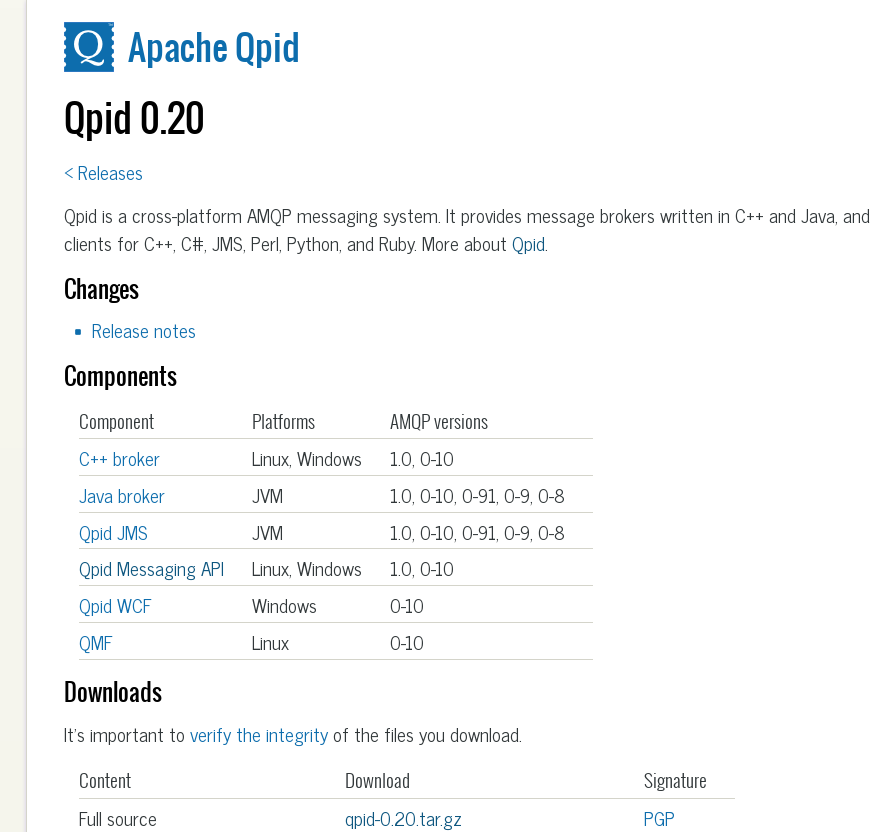
Task: Click the Apache Qpid logo icon
Action: [x=89, y=47]
